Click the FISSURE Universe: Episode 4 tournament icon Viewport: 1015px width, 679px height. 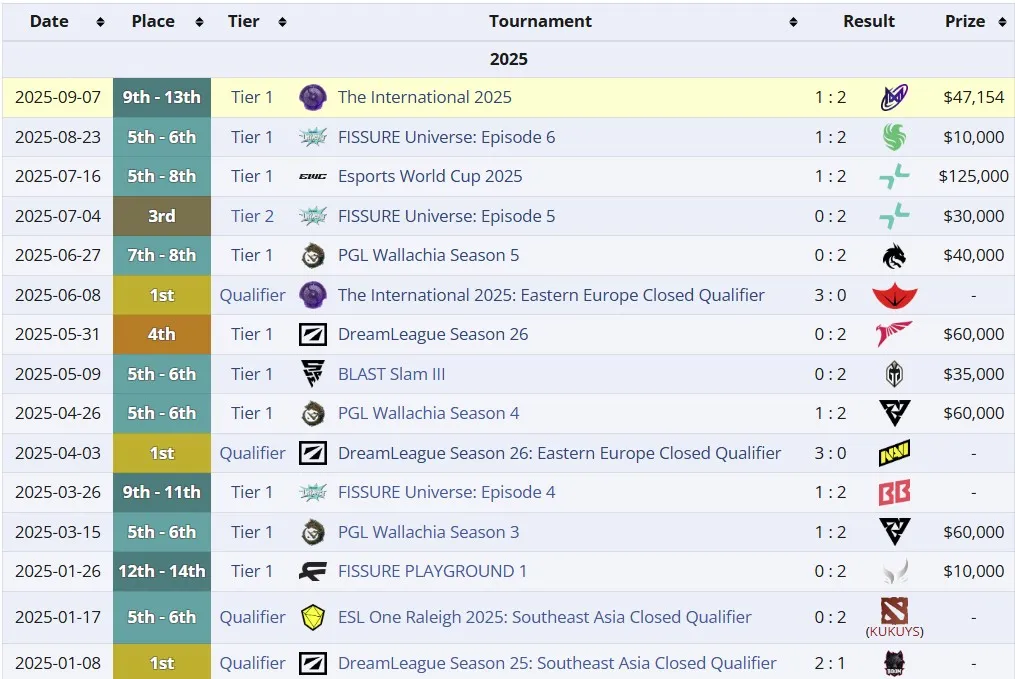tap(313, 493)
